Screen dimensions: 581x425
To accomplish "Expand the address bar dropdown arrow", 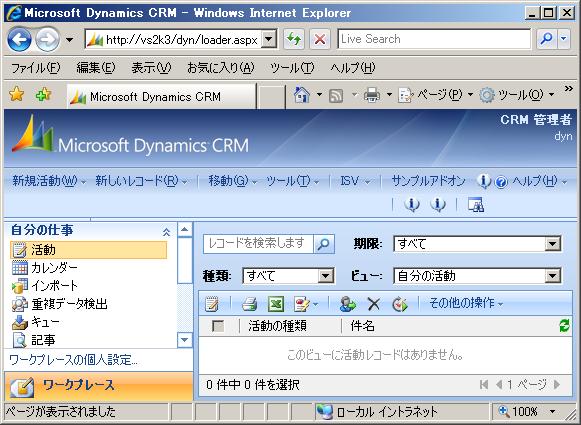I will (x=269, y=39).
